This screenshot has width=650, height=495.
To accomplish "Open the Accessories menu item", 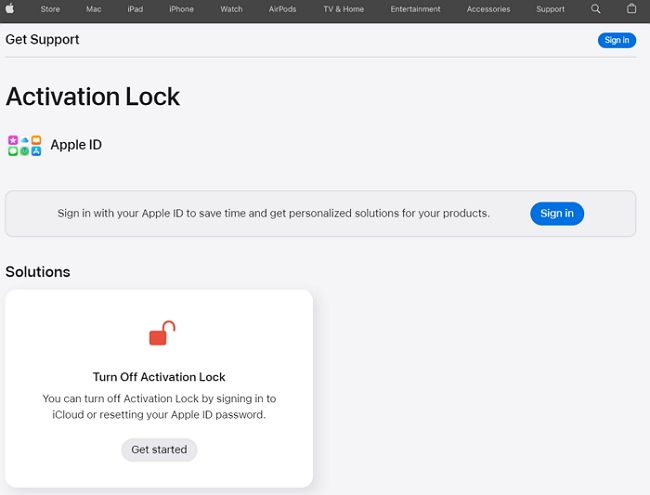I will (x=488, y=9).
